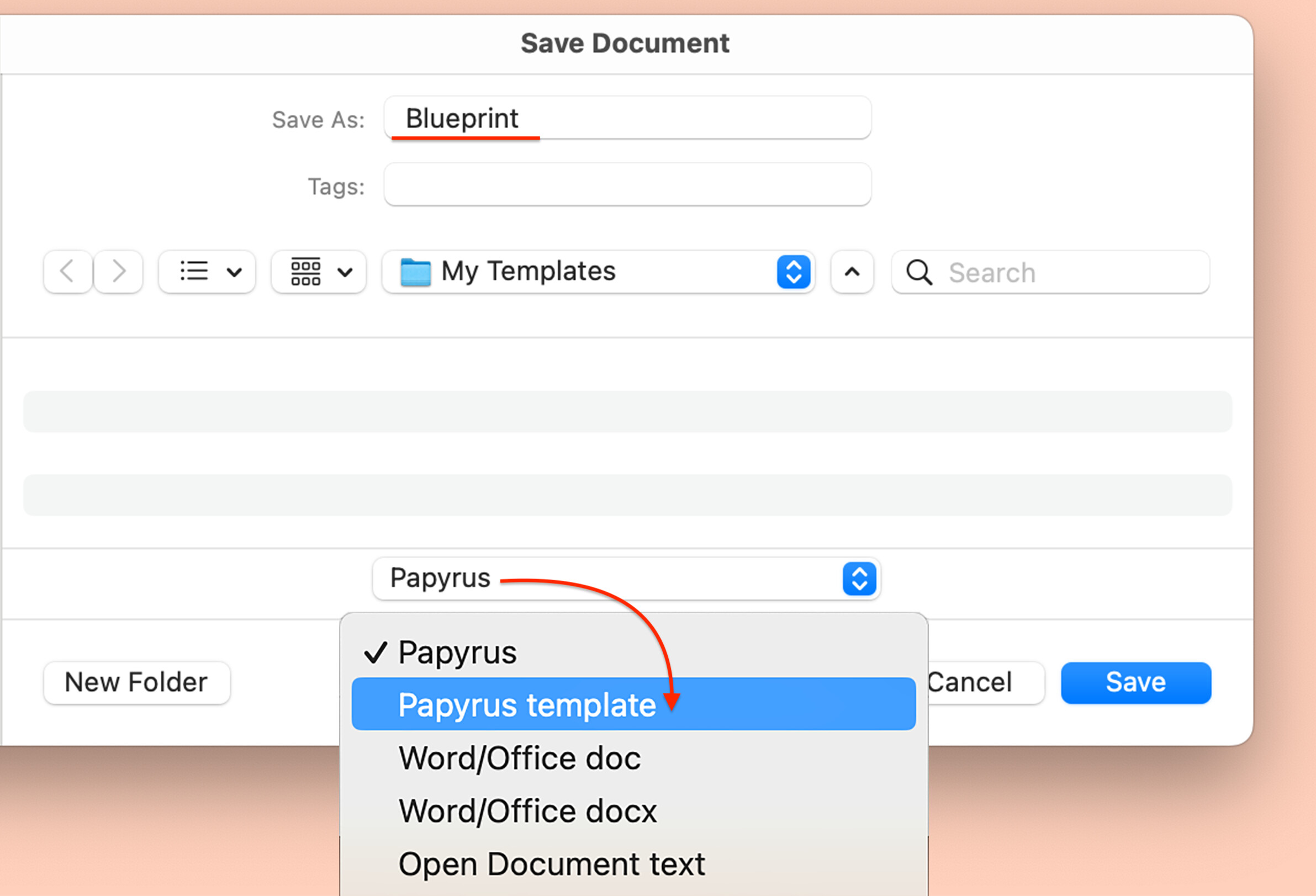The image size is (1316, 896).
Task: Click the forward navigation arrow
Action: [x=118, y=272]
